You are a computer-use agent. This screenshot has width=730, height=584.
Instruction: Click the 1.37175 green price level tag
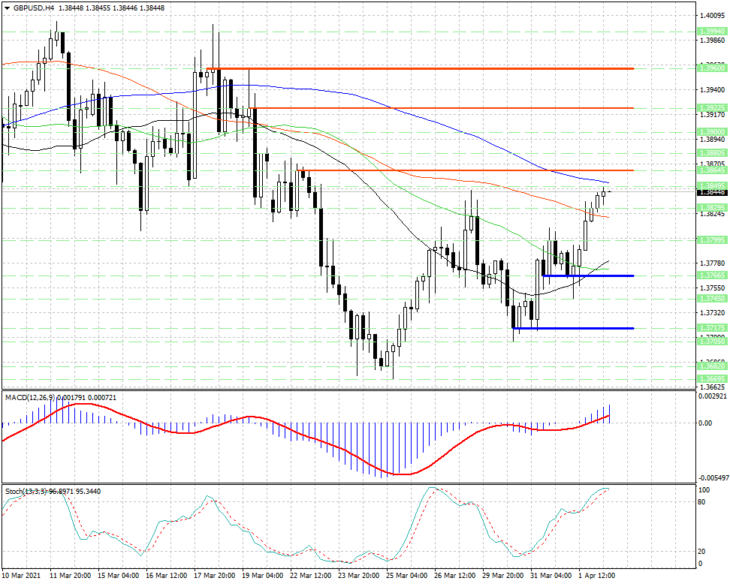[x=712, y=328]
